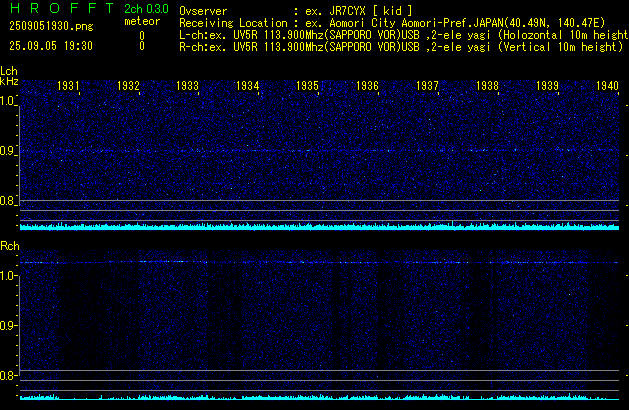Click time marker 1933
The height and width of the screenshot is (410, 629).
[x=187, y=85]
